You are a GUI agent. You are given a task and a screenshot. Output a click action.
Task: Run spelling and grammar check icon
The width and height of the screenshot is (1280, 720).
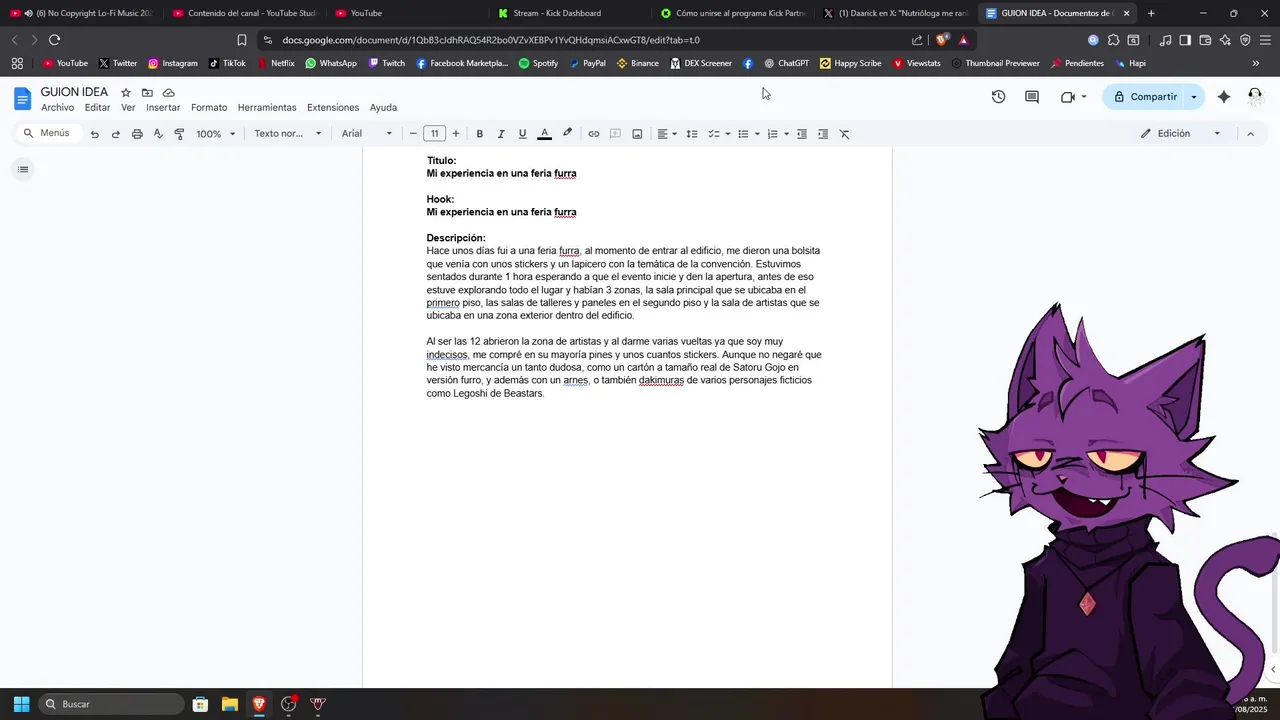(x=158, y=134)
